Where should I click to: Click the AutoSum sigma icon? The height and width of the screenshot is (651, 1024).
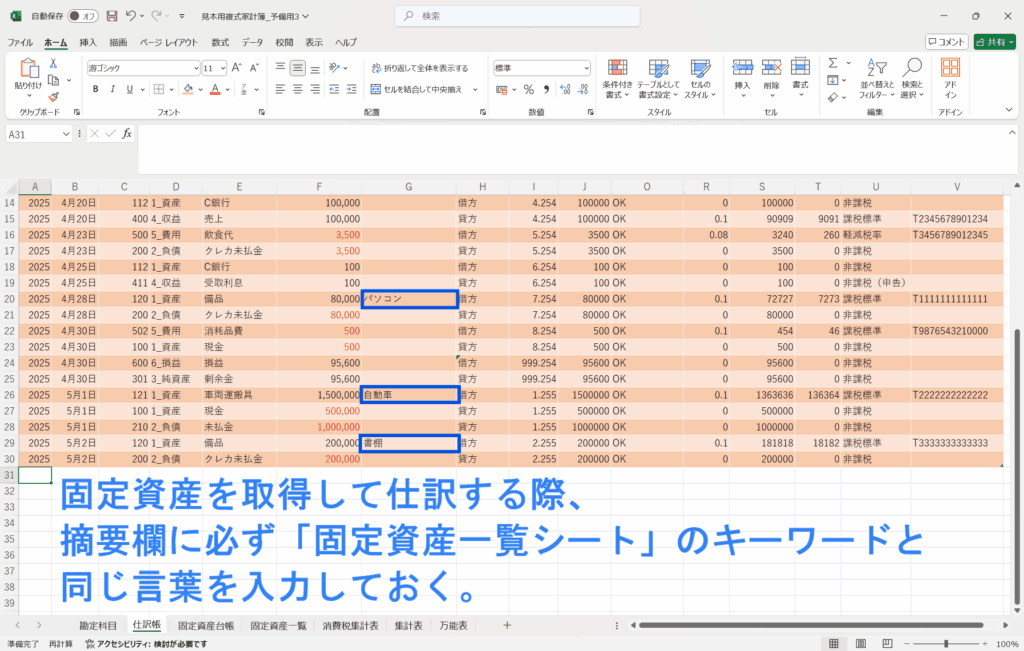pyautogui.click(x=833, y=63)
